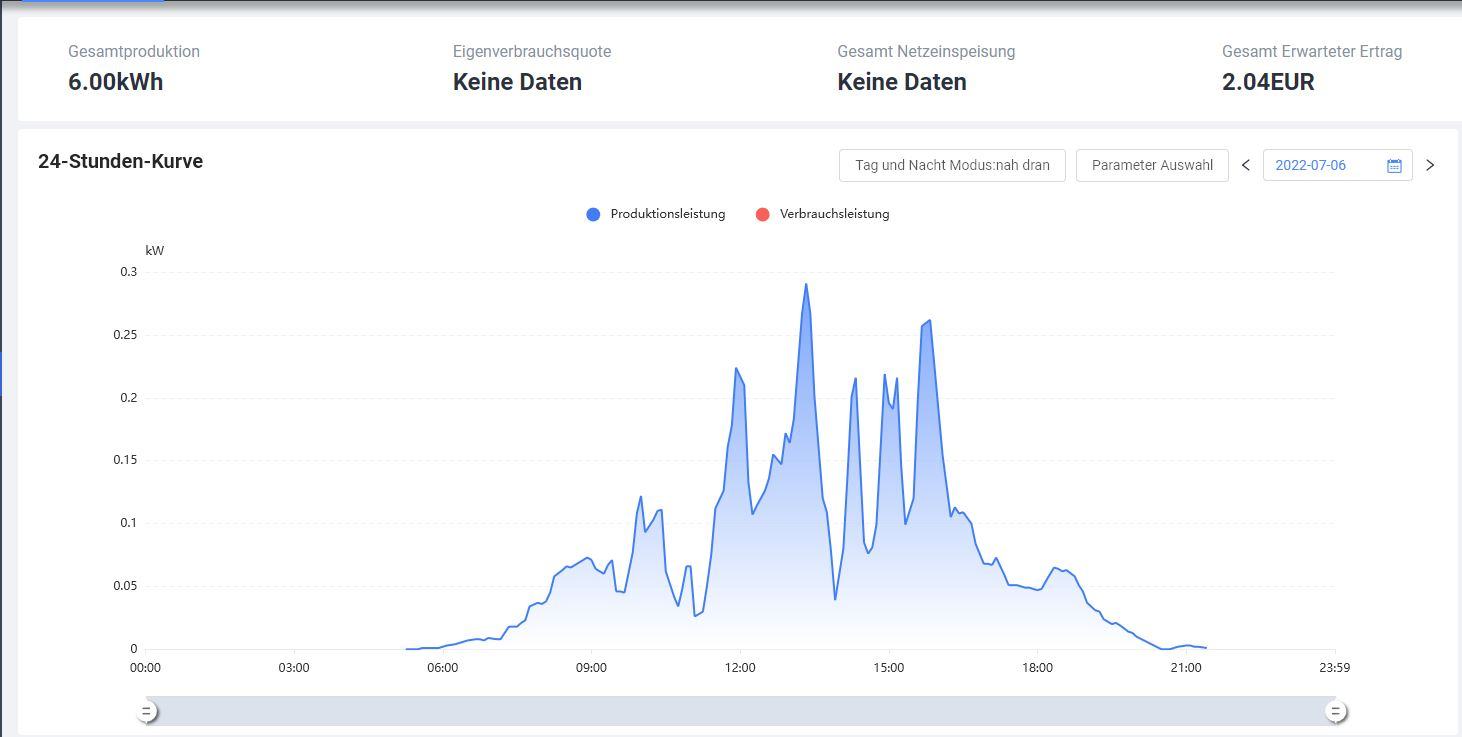
Task: Click Tag und Nacht Modus button
Action: [952, 165]
